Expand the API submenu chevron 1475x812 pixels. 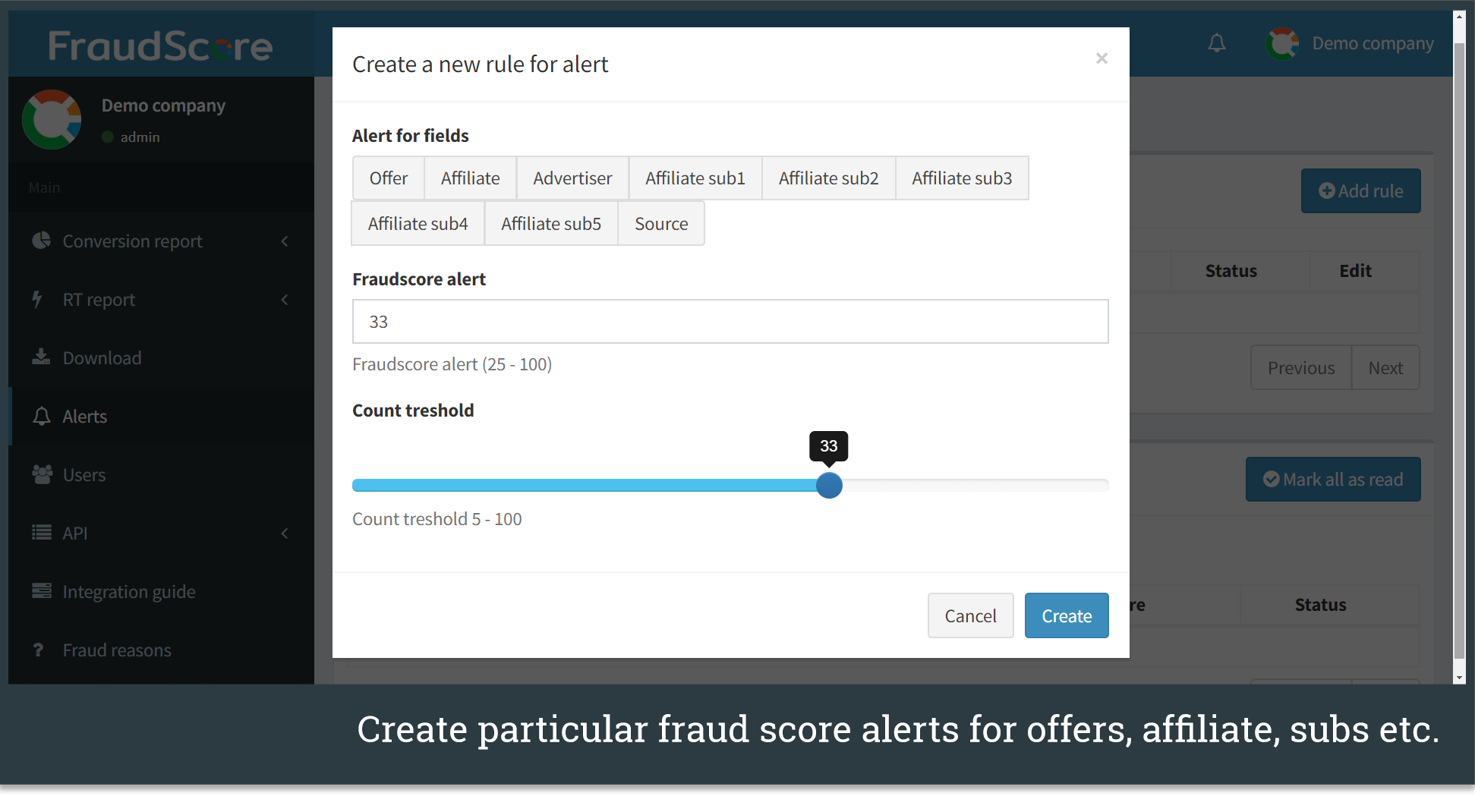(285, 533)
